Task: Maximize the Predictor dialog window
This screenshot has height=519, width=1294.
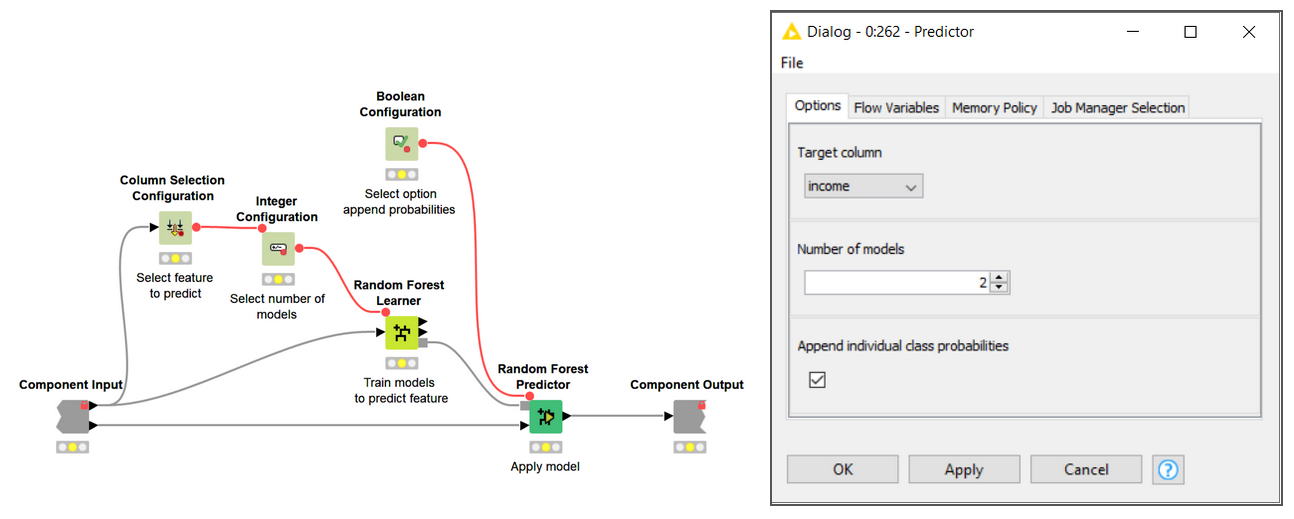Action: click(1190, 32)
